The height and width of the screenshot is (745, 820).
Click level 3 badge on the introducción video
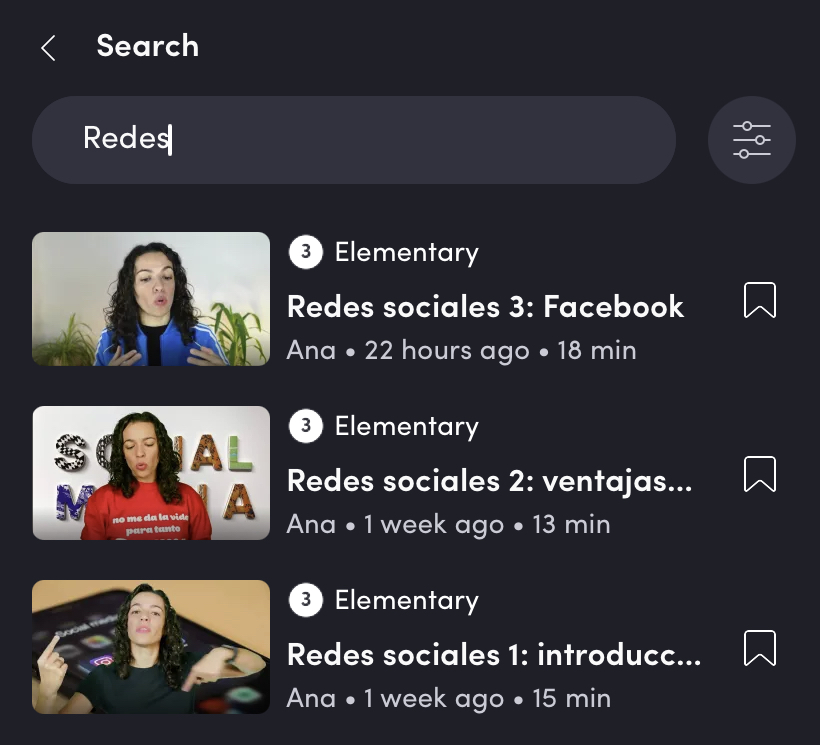click(305, 600)
